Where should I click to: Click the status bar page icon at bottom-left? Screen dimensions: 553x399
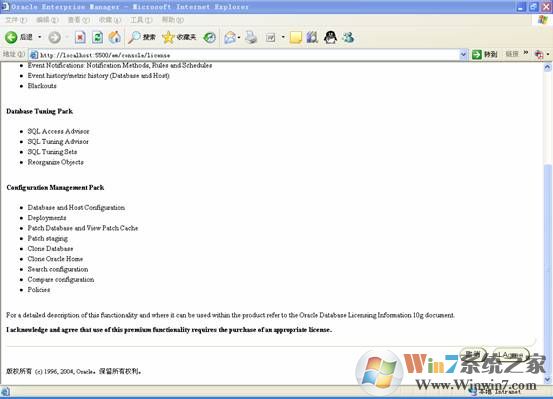[x=5, y=392]
